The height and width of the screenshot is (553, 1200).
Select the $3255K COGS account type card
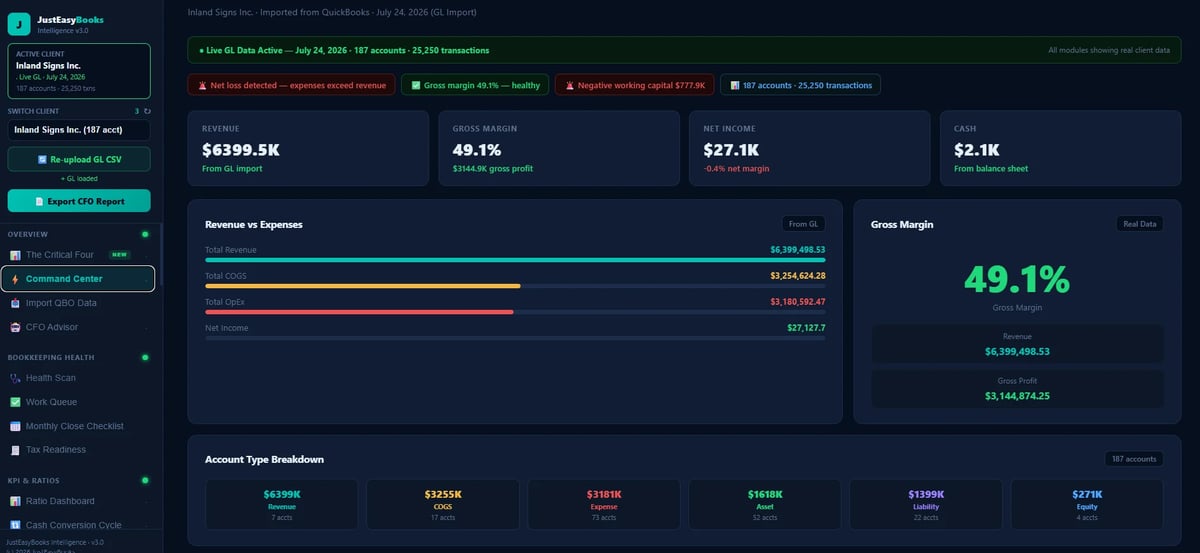click(442, 504)
